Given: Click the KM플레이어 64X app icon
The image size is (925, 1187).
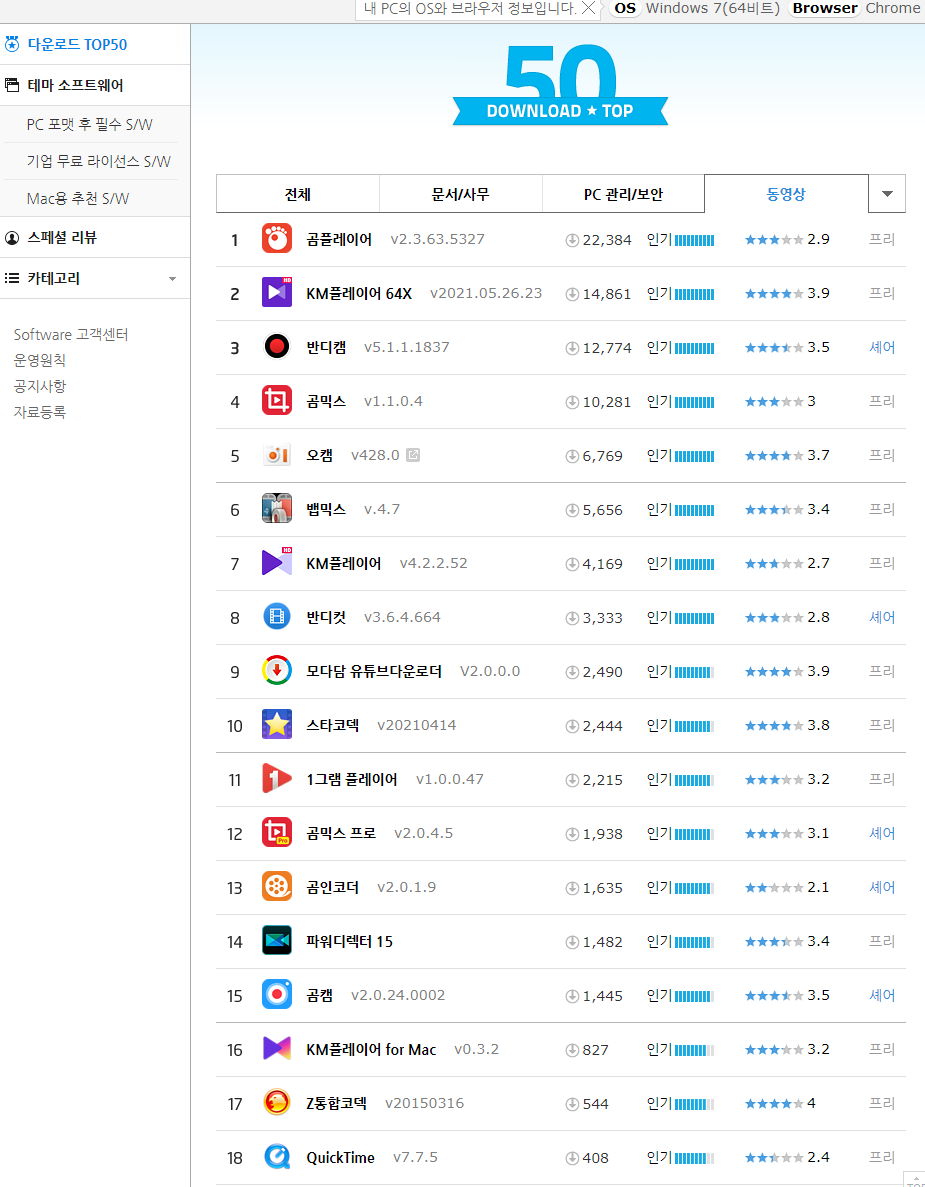Looking at the screenshot, I should (x=276, y=292).
